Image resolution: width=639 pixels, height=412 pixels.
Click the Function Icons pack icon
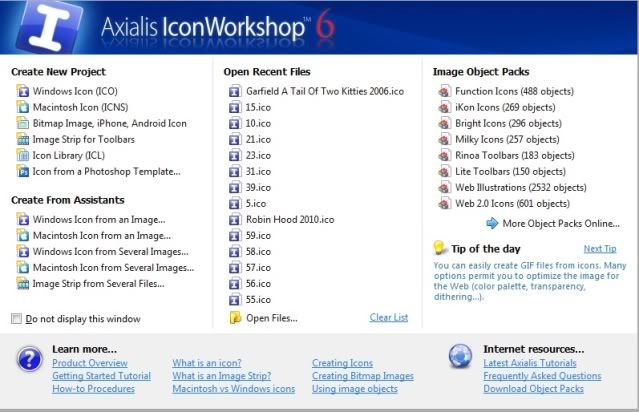point(444,91)
